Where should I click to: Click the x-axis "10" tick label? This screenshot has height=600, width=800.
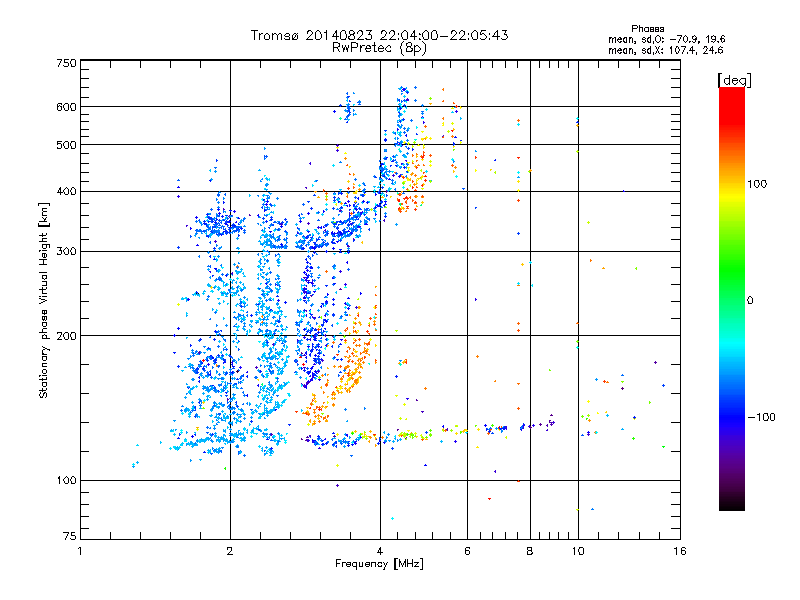click(x=578, y=551)
